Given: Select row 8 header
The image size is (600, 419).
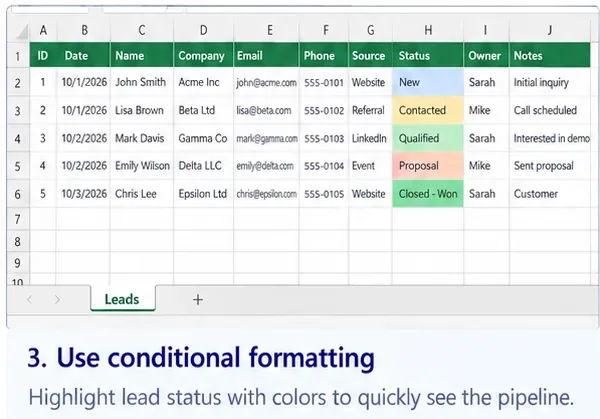Looking at the screenshot, I should pos(18,241).
